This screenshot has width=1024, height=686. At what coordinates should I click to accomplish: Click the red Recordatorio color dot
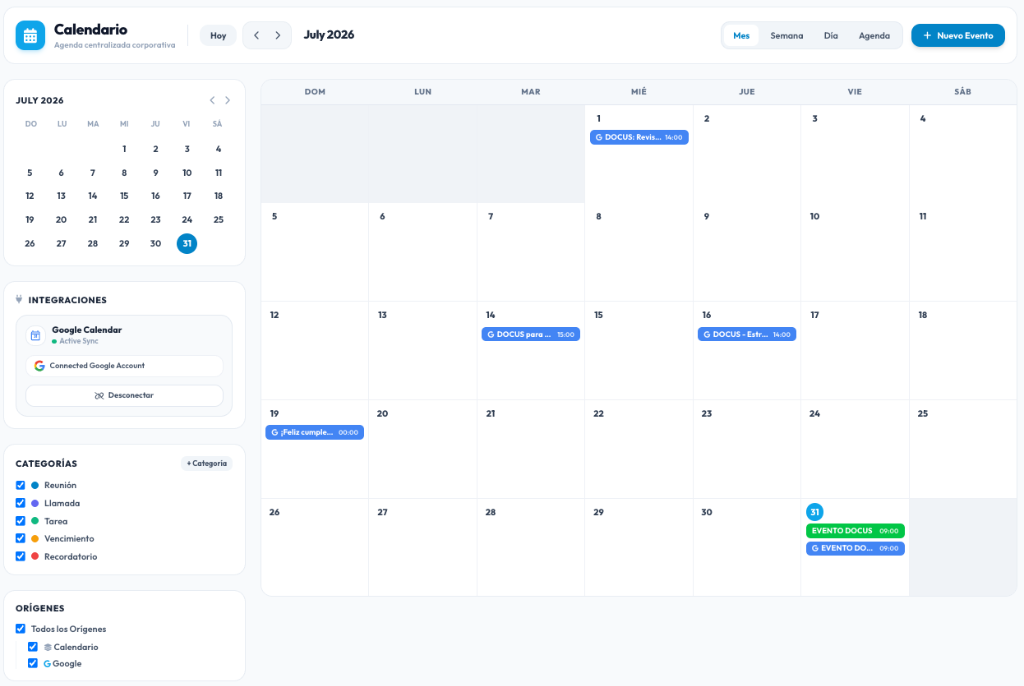click(x=35, y=556)
